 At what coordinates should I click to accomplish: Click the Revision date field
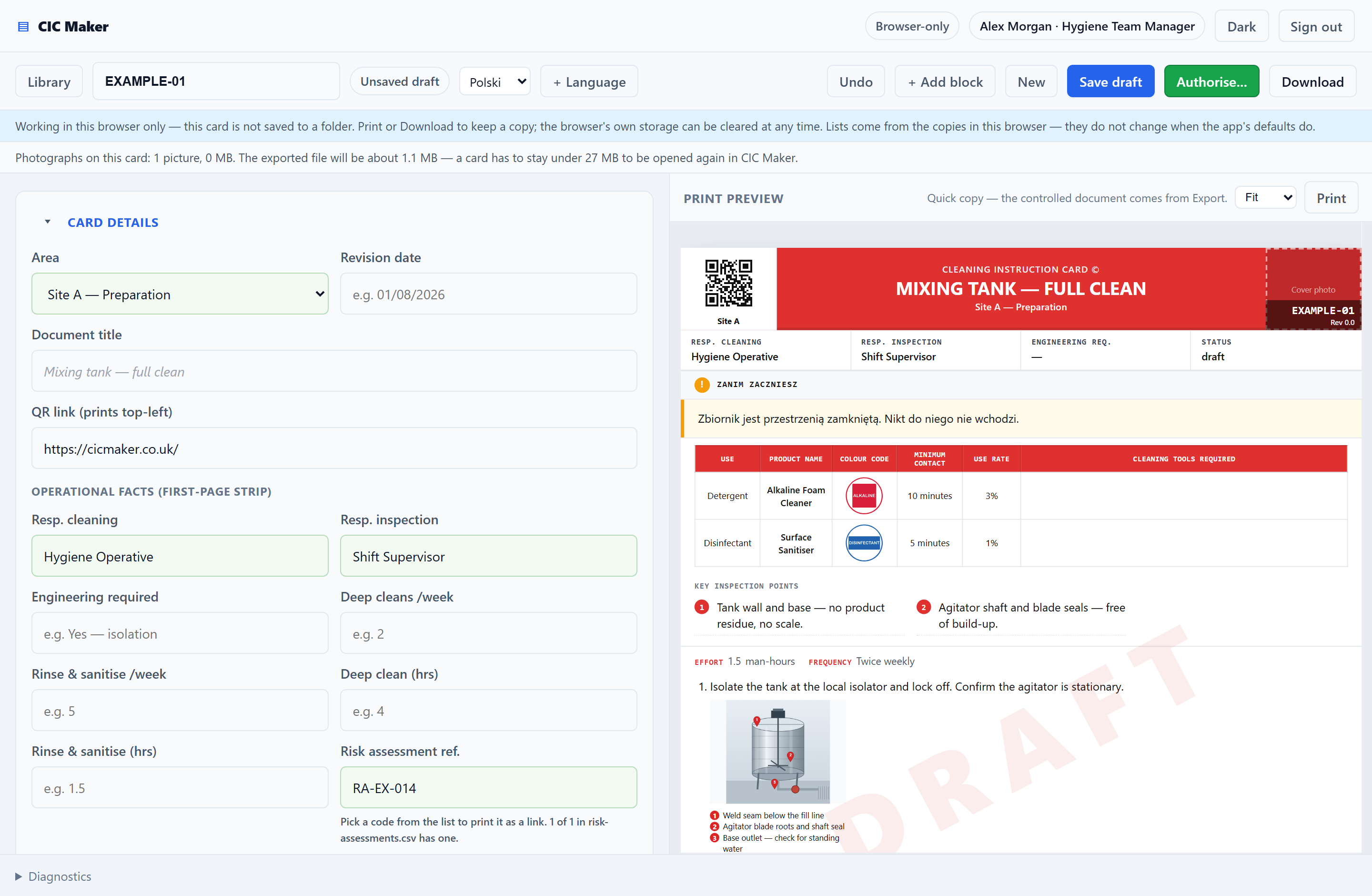coord(488,294)
